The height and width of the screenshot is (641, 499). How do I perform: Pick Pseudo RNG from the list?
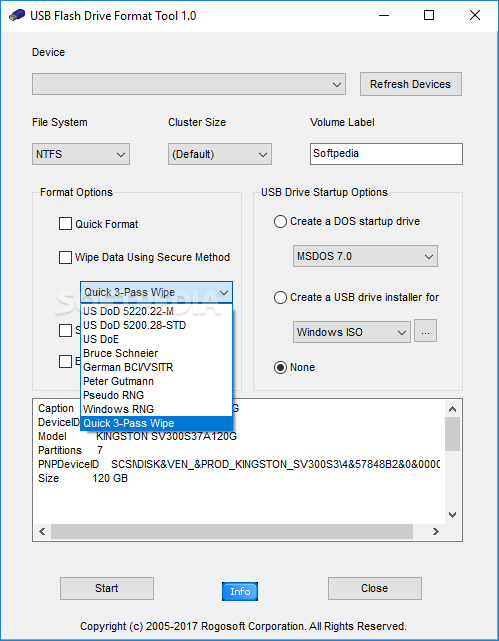(157, 395)
